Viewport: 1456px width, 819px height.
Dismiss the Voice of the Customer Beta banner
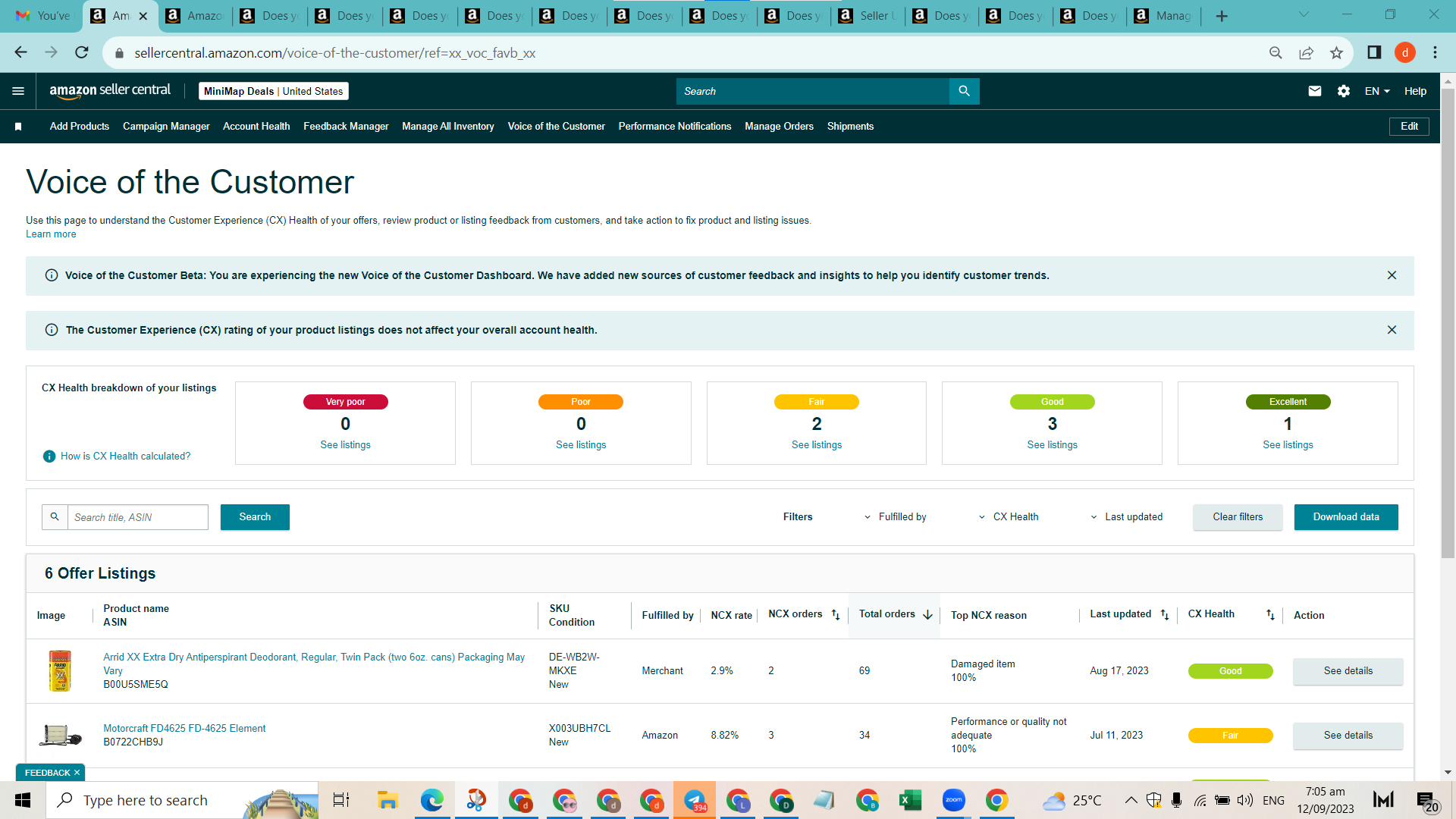pos(1392,275)
